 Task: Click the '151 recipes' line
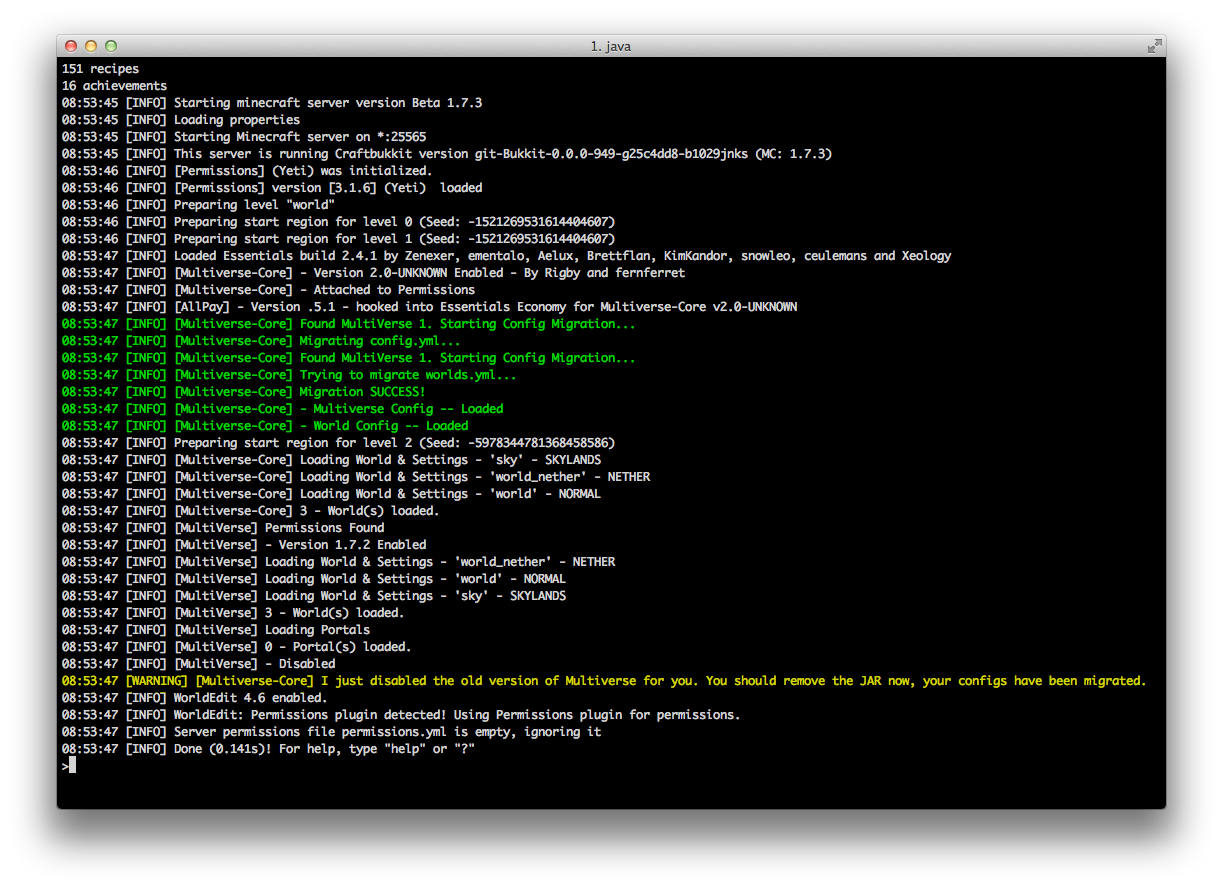[x=100, y=69]
